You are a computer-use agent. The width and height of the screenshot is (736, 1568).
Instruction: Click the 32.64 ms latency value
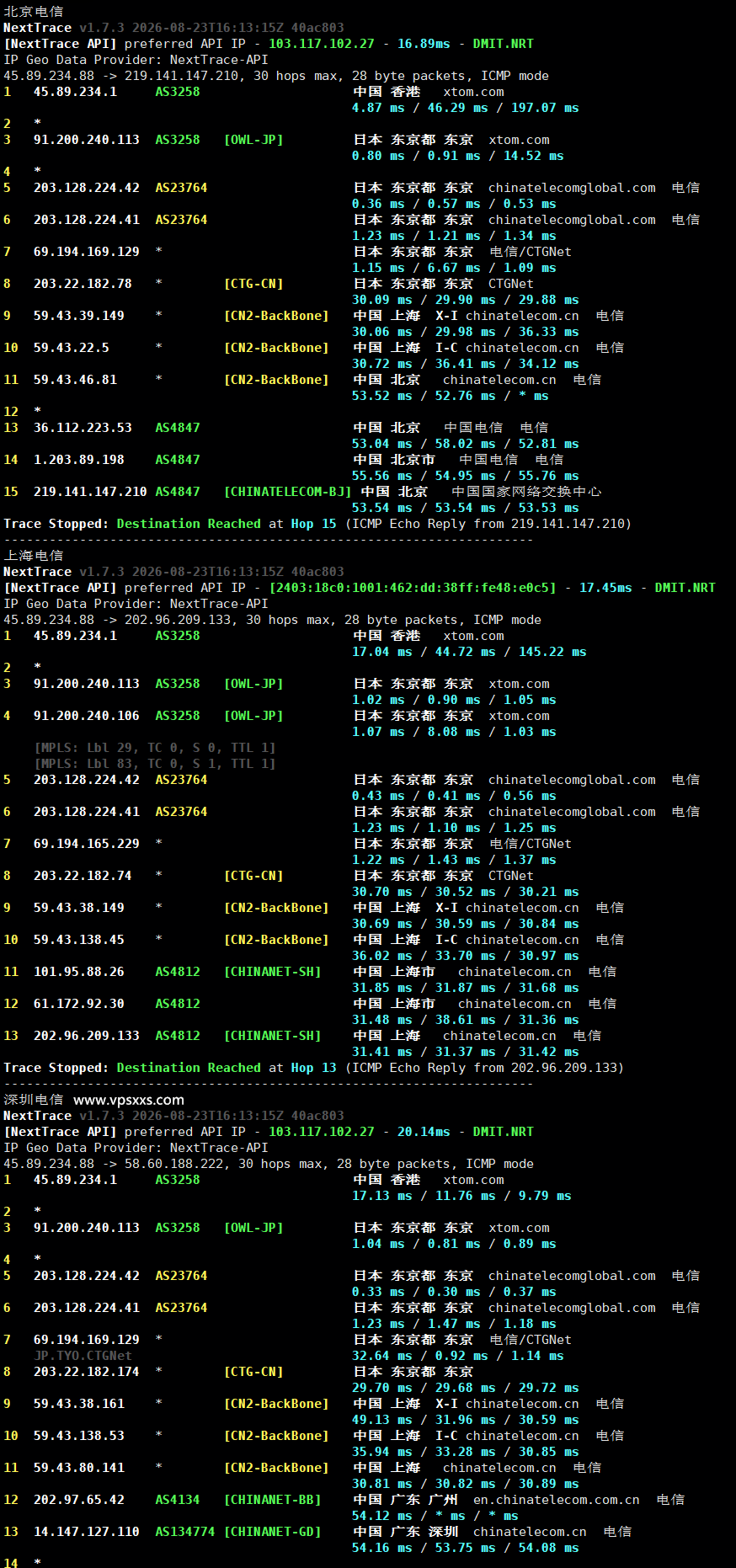pos(382,1356)
